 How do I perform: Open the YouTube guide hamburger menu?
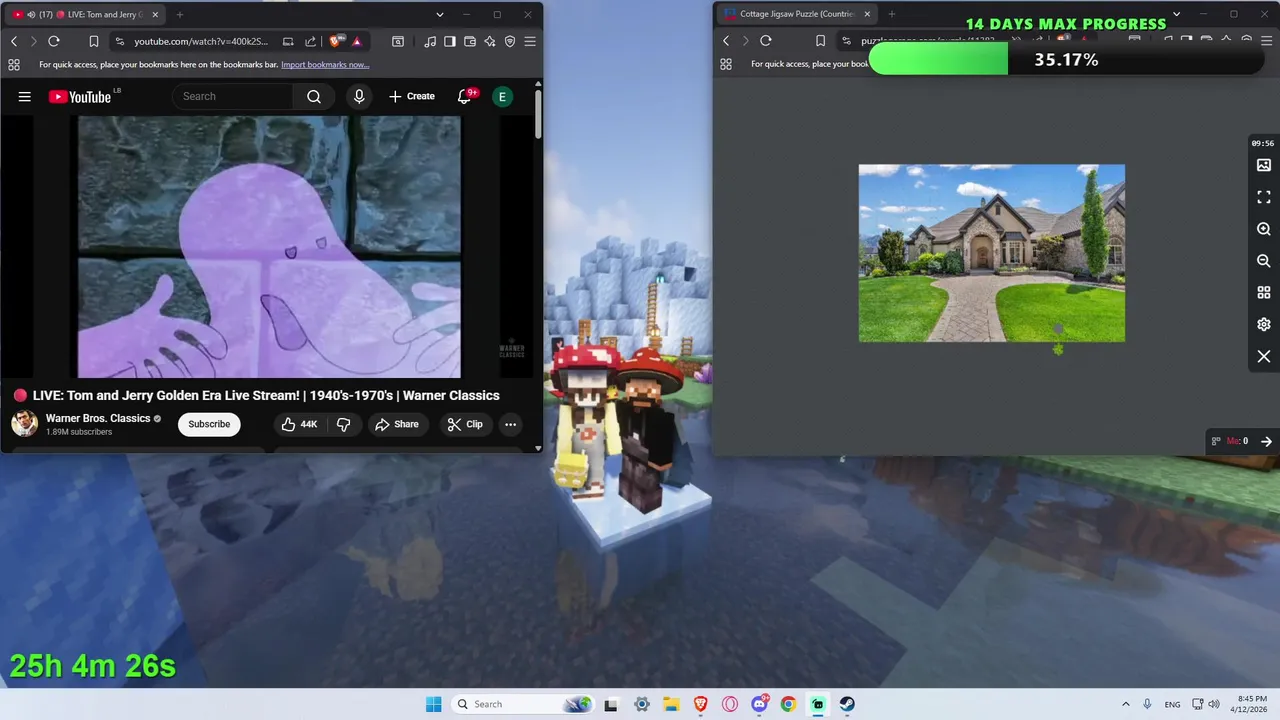[x=25, y=96]
